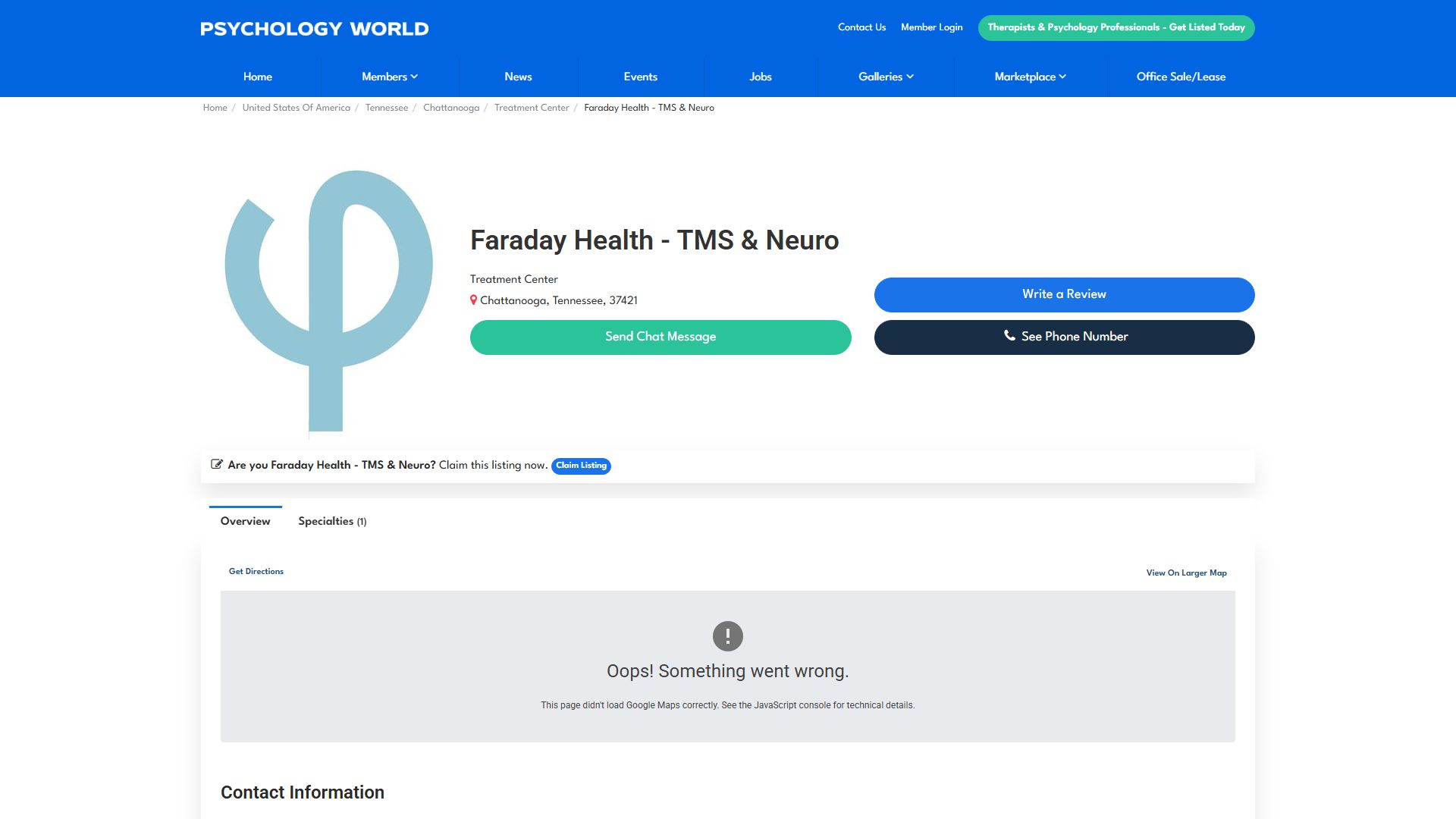Click the phone icon on See Phone Number
The height and width of the screenshot is (819, 1456).
tap(1009, 335)
